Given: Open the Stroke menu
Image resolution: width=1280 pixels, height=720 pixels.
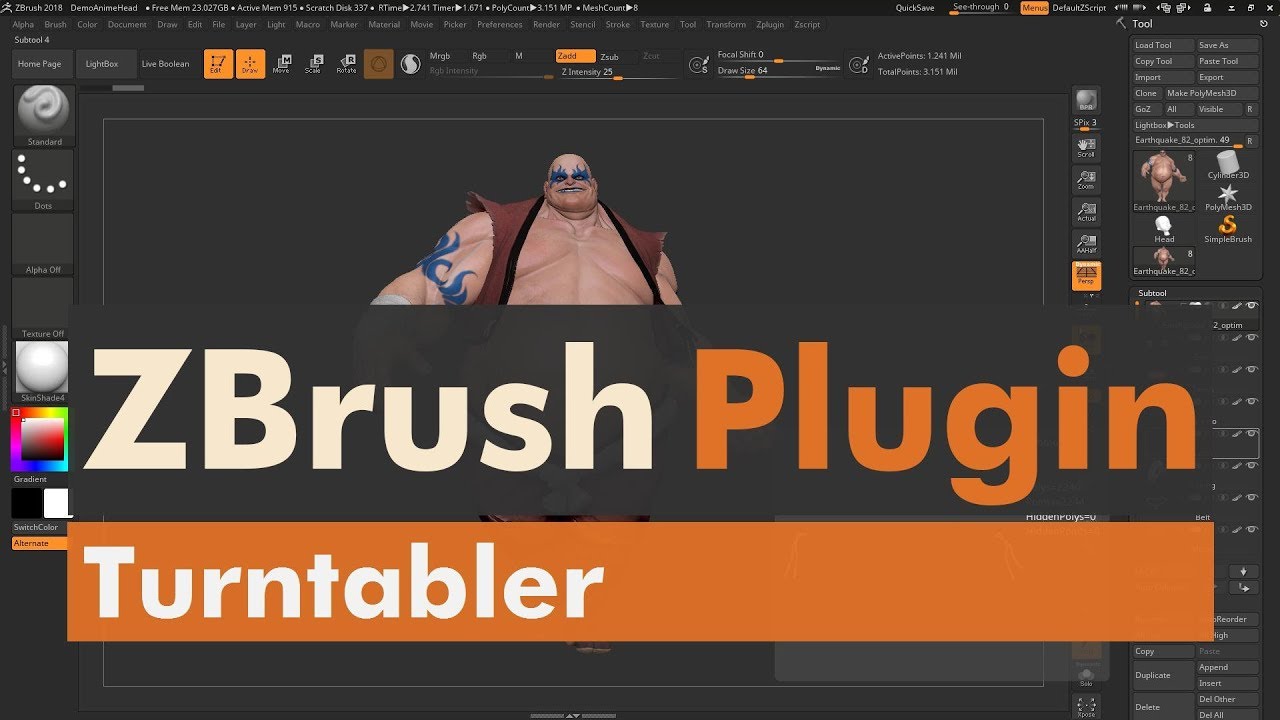Looking at the screenshot, I should (618, 24).
